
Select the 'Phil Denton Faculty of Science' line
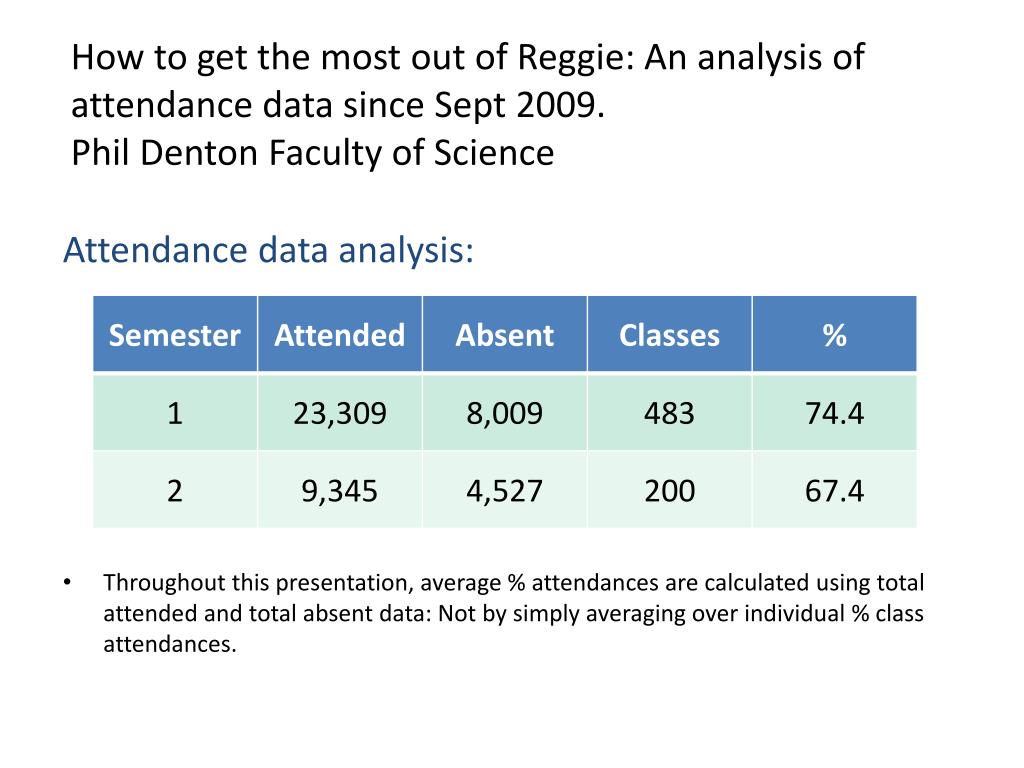tap(313, 153)
